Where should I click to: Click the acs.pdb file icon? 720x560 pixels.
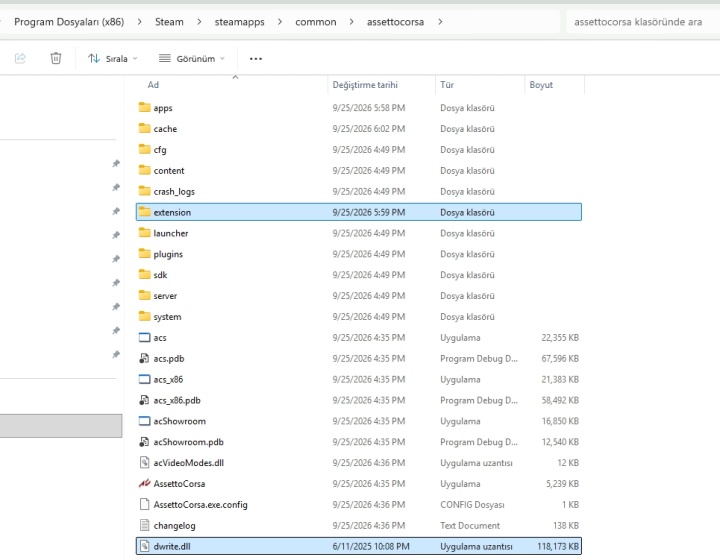click(144, 358)
